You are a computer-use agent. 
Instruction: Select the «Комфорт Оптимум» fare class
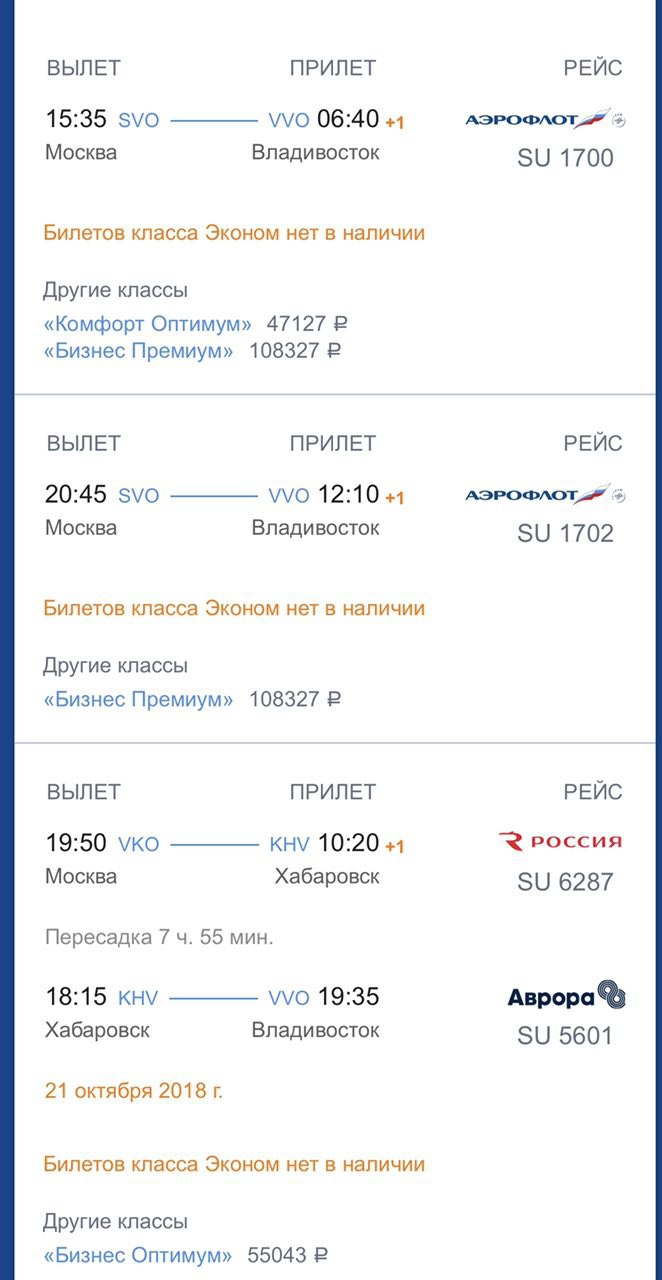point(147,324)
